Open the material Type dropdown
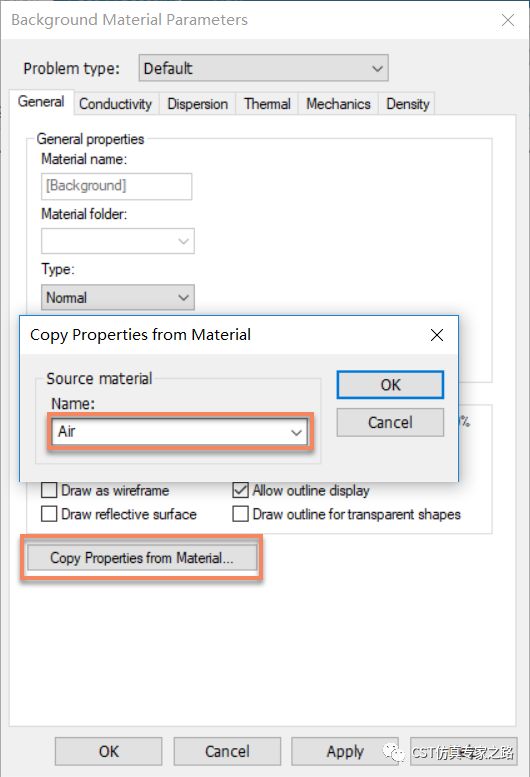 point(118,297)
